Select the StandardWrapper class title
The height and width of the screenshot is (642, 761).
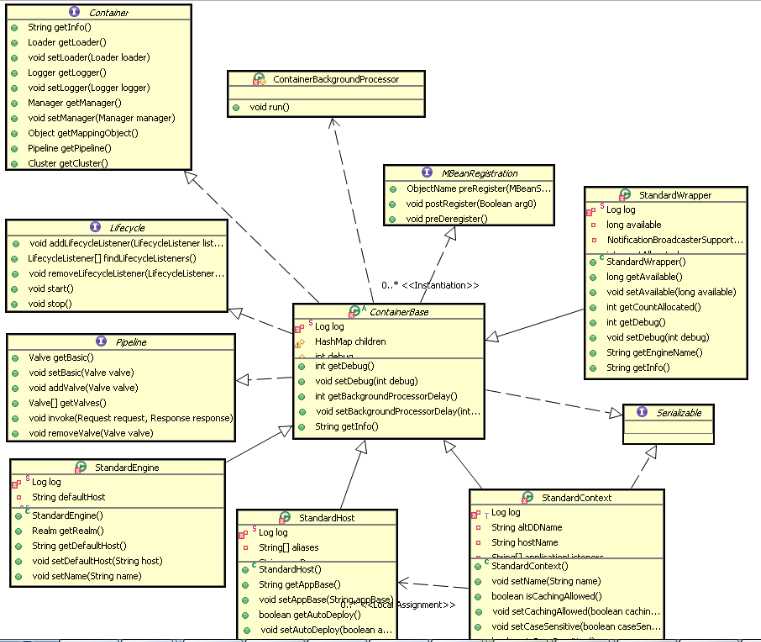(x=675, y=195)
